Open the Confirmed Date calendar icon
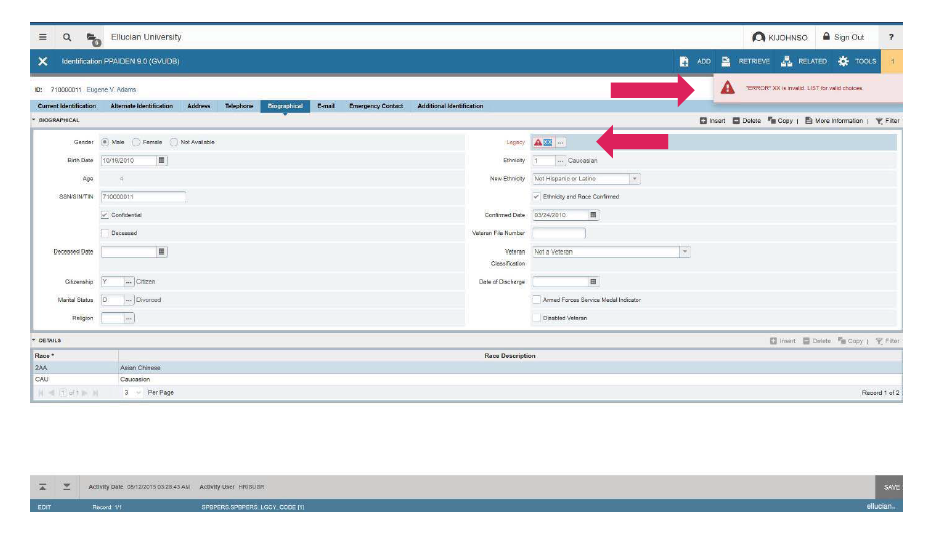Screen dimensions: 927x537 coord(593,214)
